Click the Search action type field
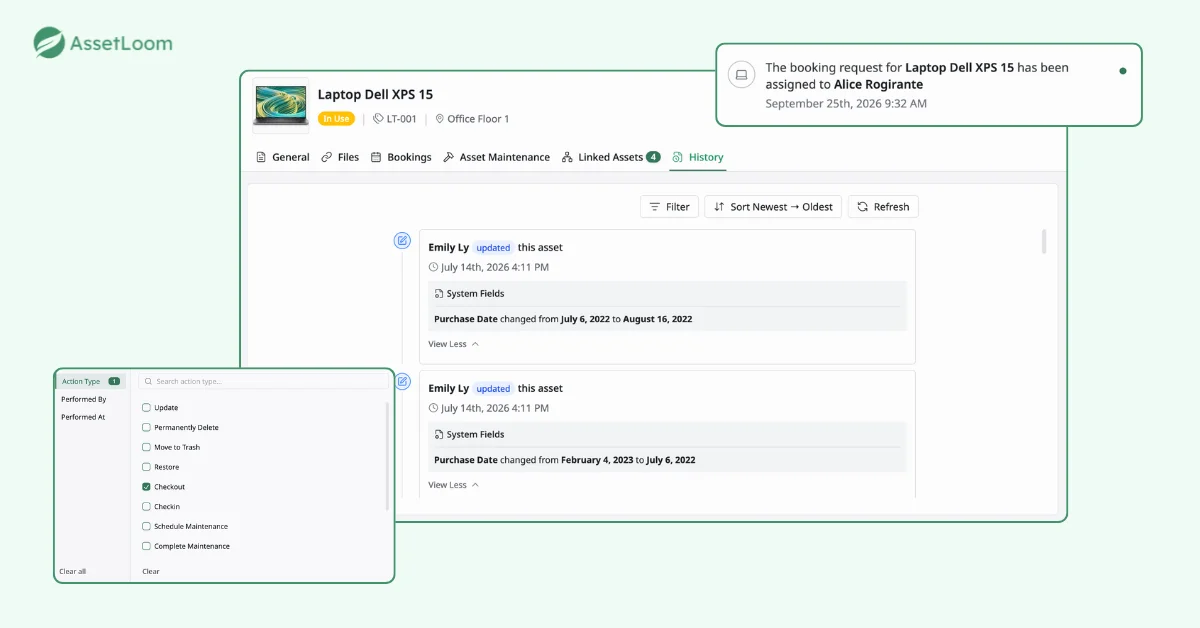 (263, 381)
